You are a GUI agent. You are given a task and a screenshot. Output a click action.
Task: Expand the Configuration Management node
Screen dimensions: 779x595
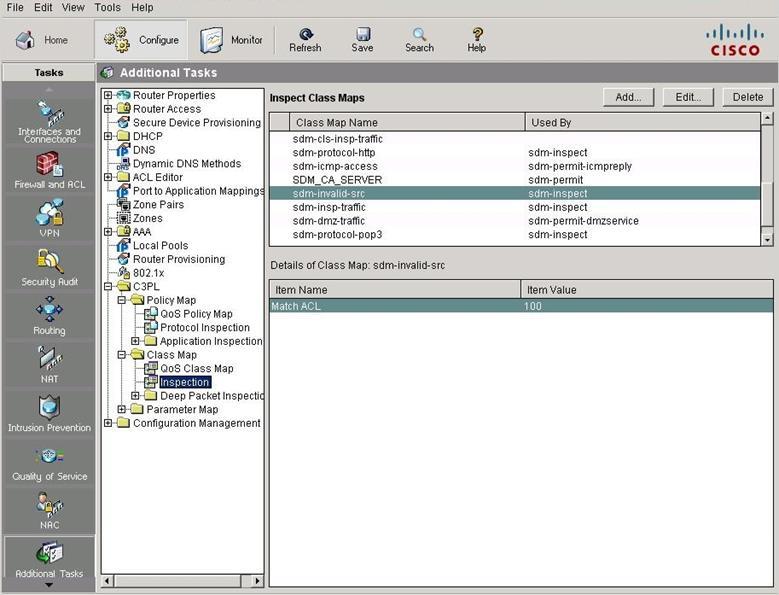pos(108,423)
